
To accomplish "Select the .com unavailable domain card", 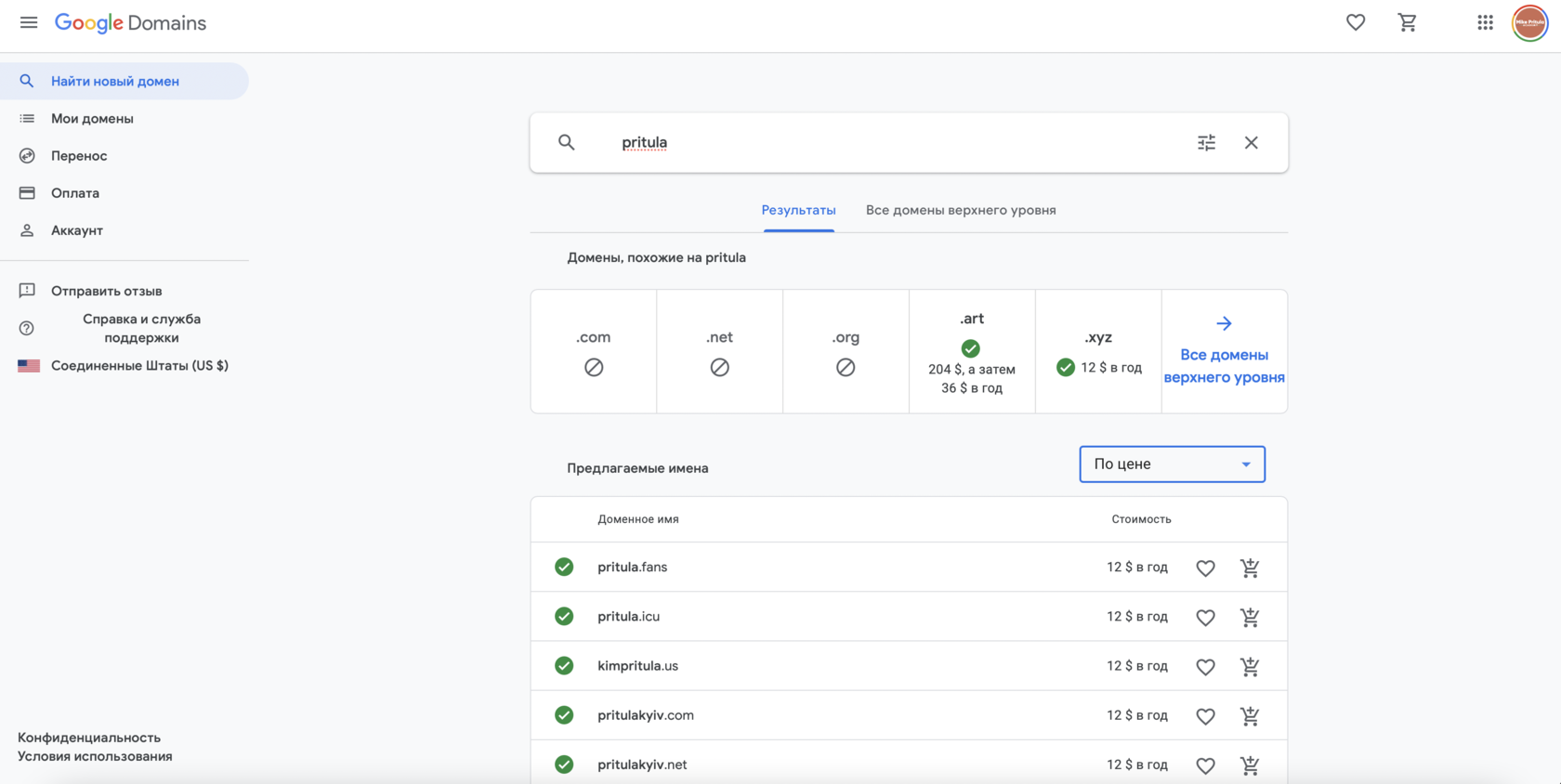I will [x=594, y=351].
